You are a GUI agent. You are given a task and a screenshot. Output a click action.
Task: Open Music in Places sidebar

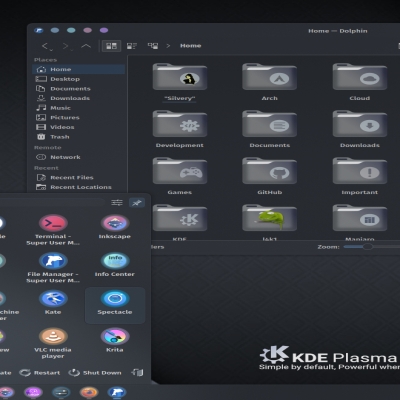coord(79,108)
